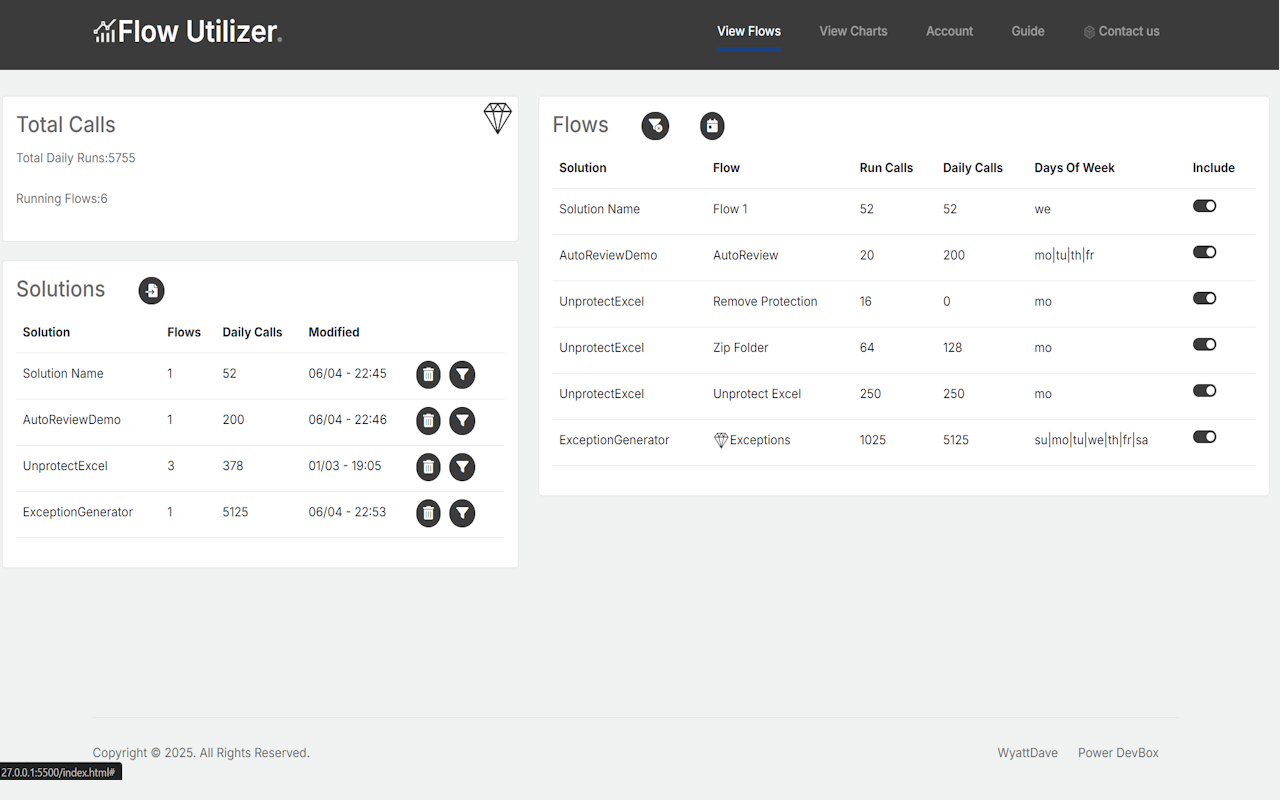Toggle include for Flow 1
The height and width of the screenshot is (800, 1280).
point(1204,206)
